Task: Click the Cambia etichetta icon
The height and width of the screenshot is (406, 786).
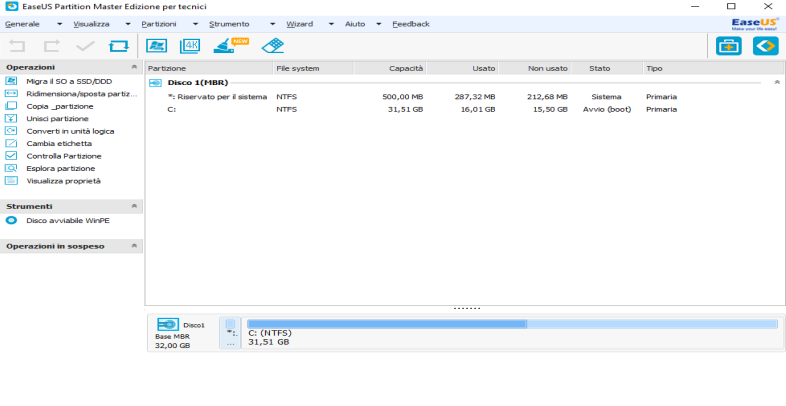Action: coord(11,143)
